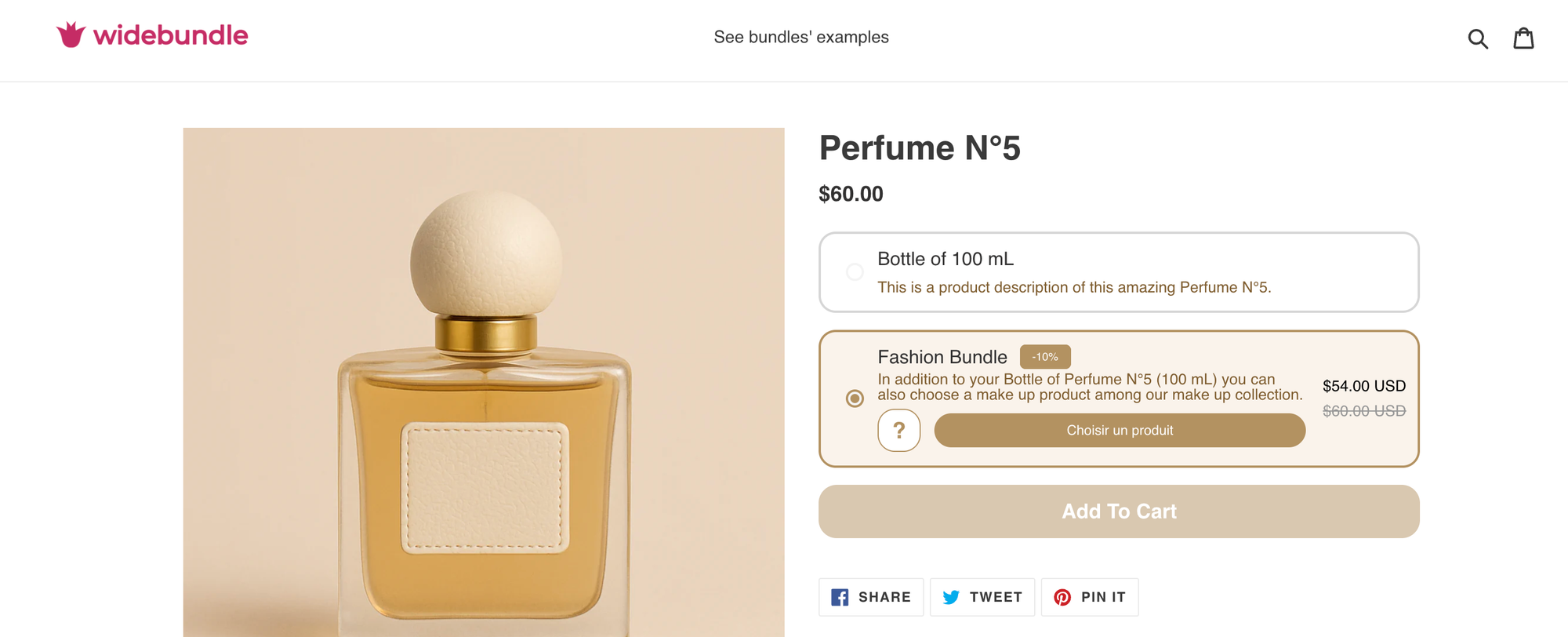This screenshot has height=637, width=1568.
Task: Click the -10% discount badge
Action: tap(1044, 357)
